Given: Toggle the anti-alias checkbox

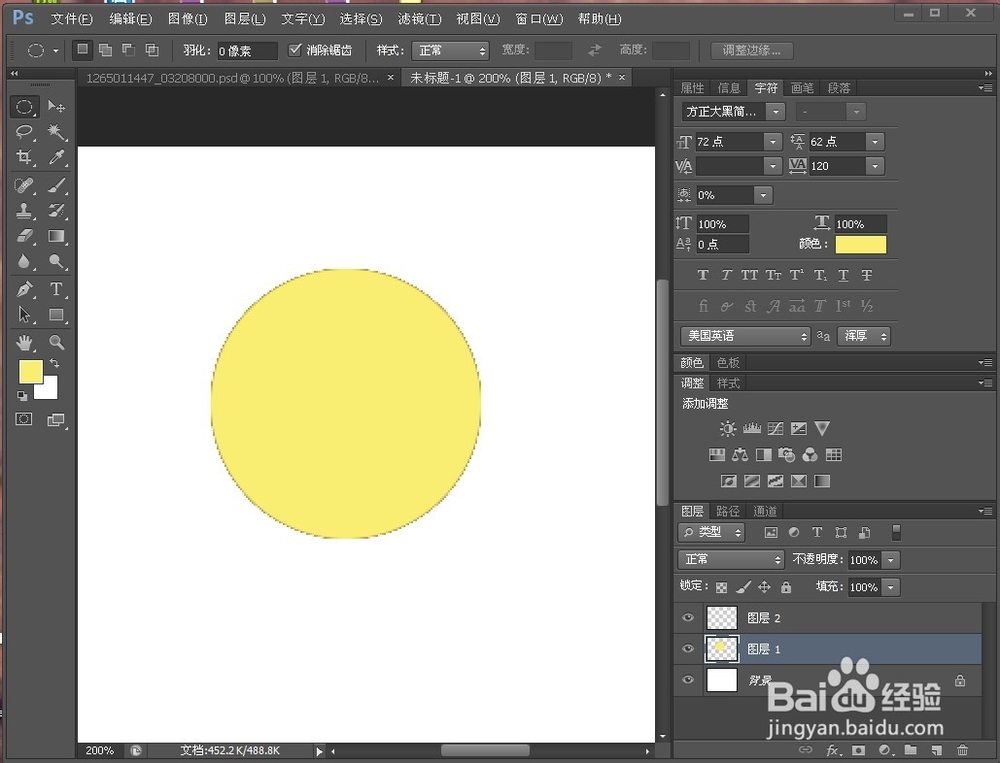Looking at the screenshot, I should (x=295, y=50).
